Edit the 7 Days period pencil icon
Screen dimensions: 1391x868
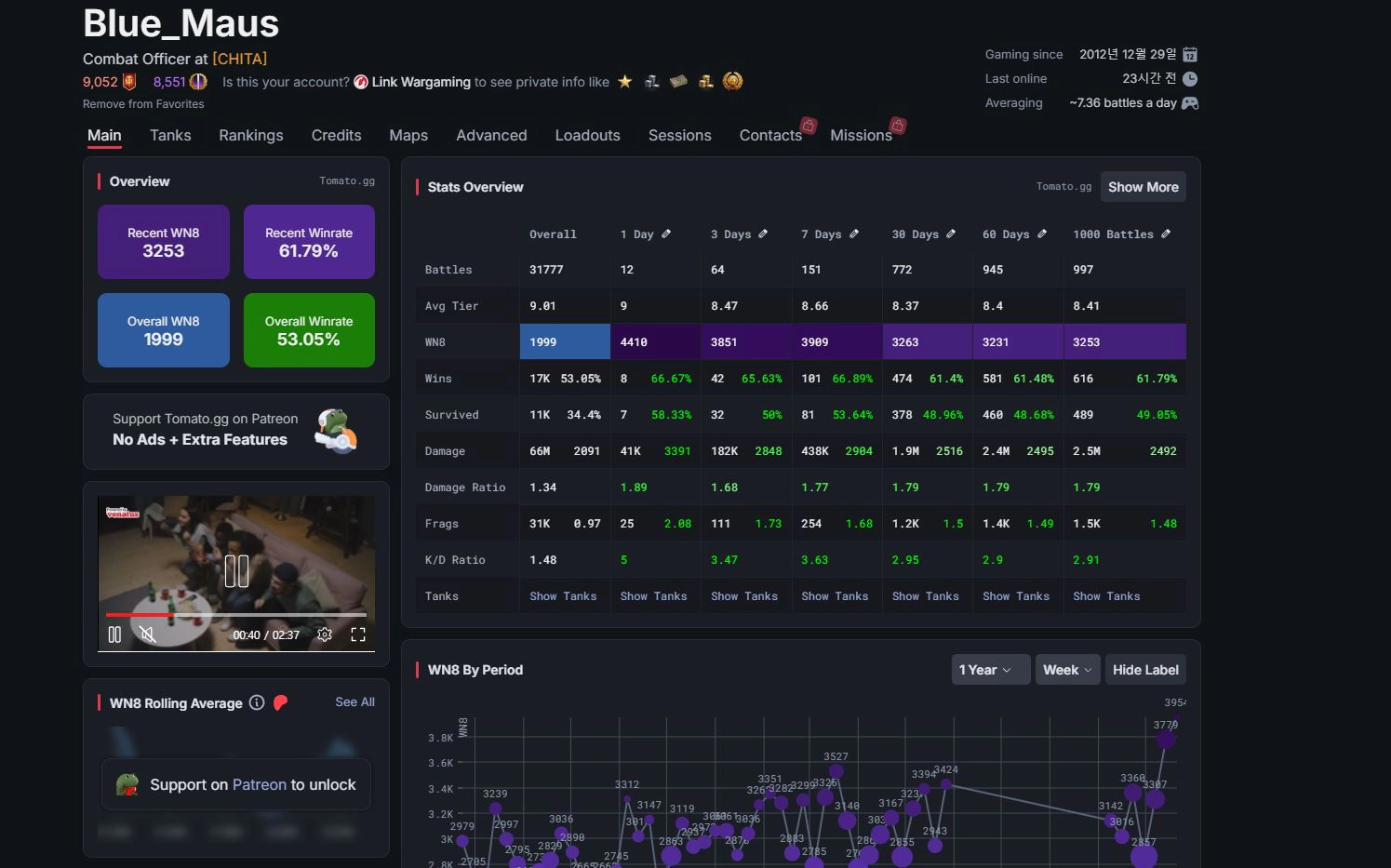coord(854,234)
